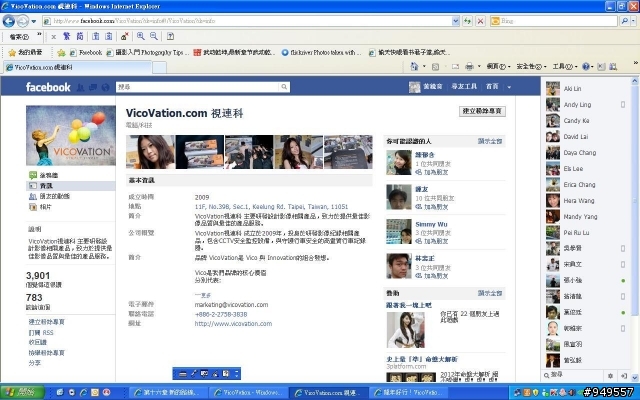Expand the address bar URL history dropdown

456,21
